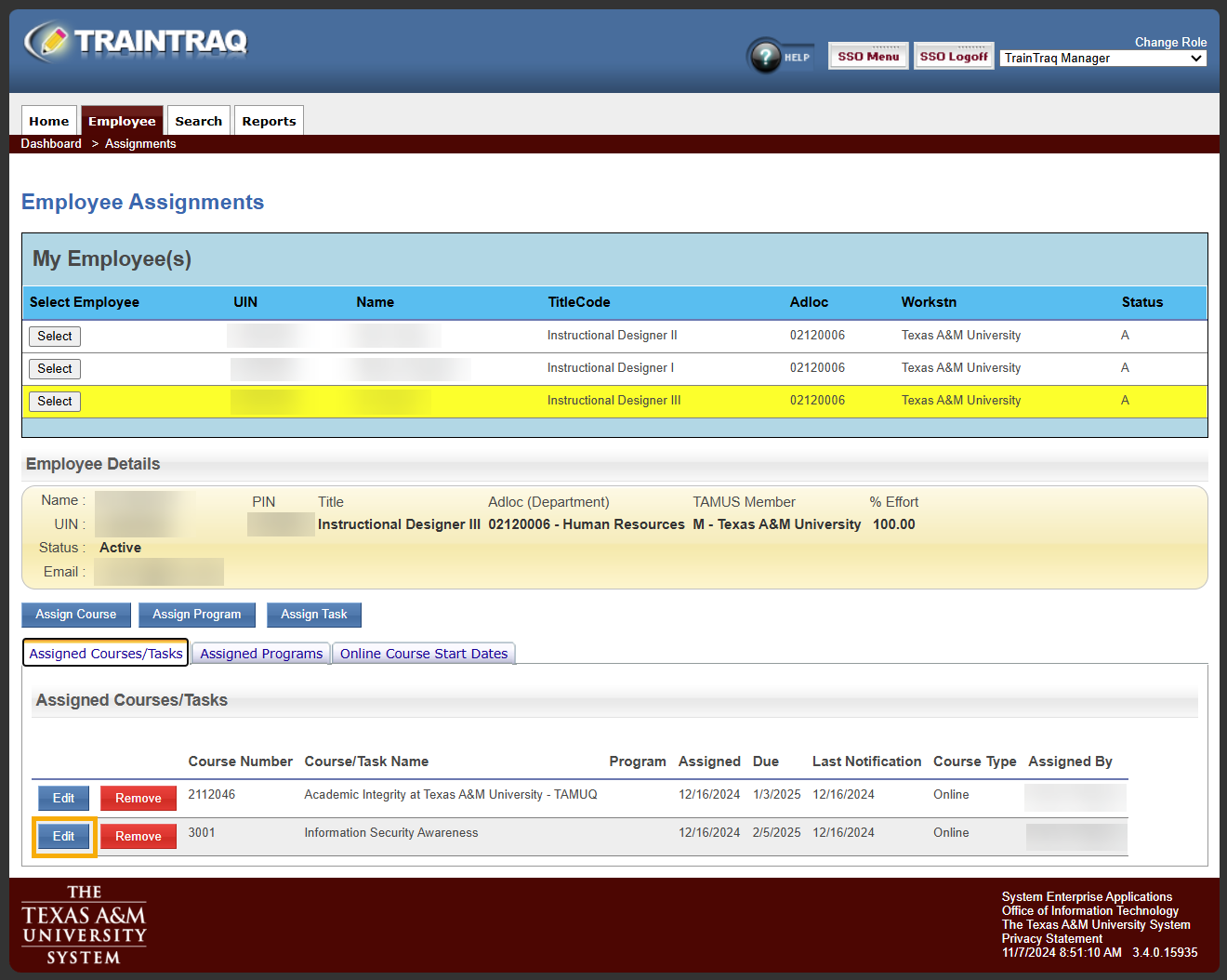Click the Texas A&M University System logo
1227x980 pixels.
(x=83, y=923)
